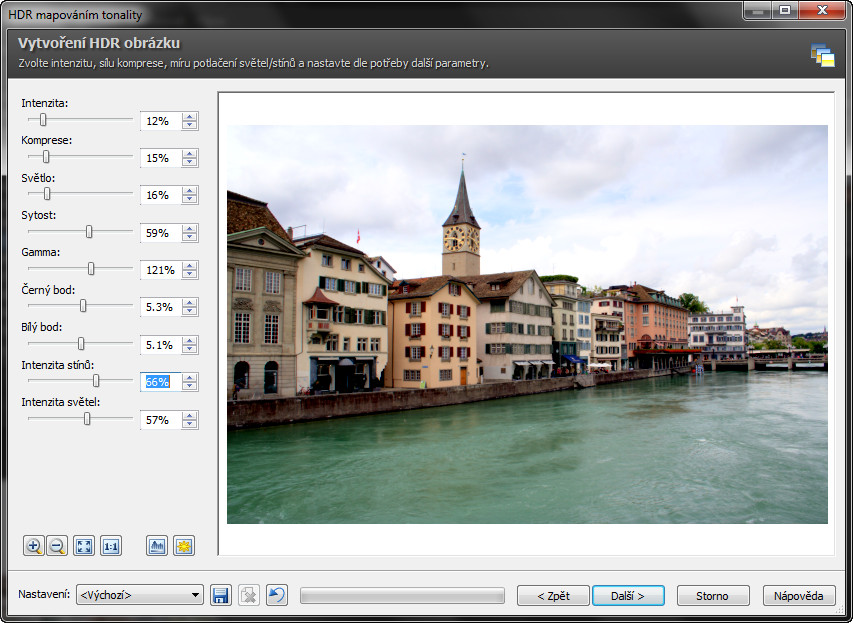Fit the preview image to the window

pos(84,546)
